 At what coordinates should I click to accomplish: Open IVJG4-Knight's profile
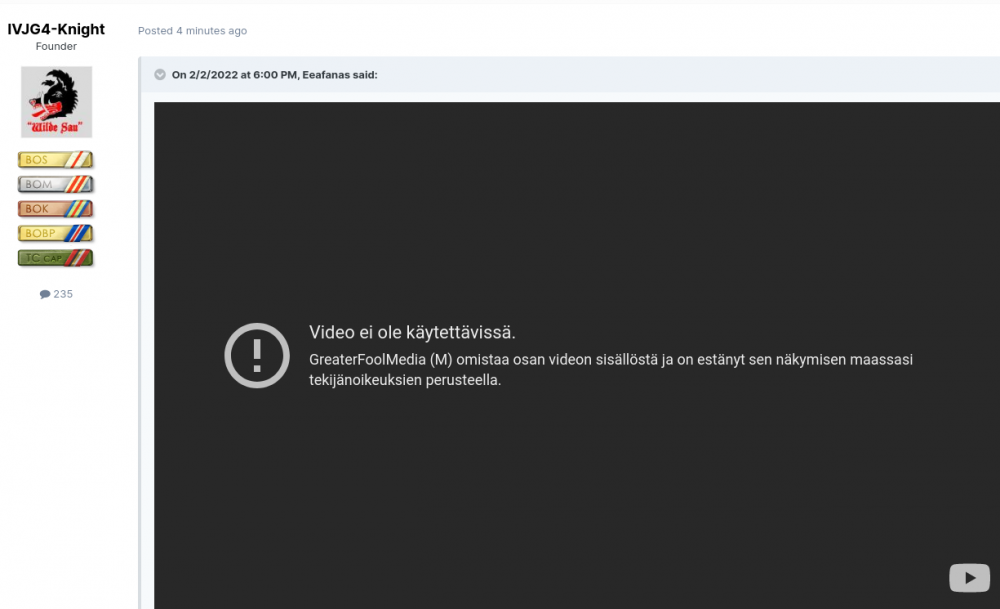click(x=56, y=29)
